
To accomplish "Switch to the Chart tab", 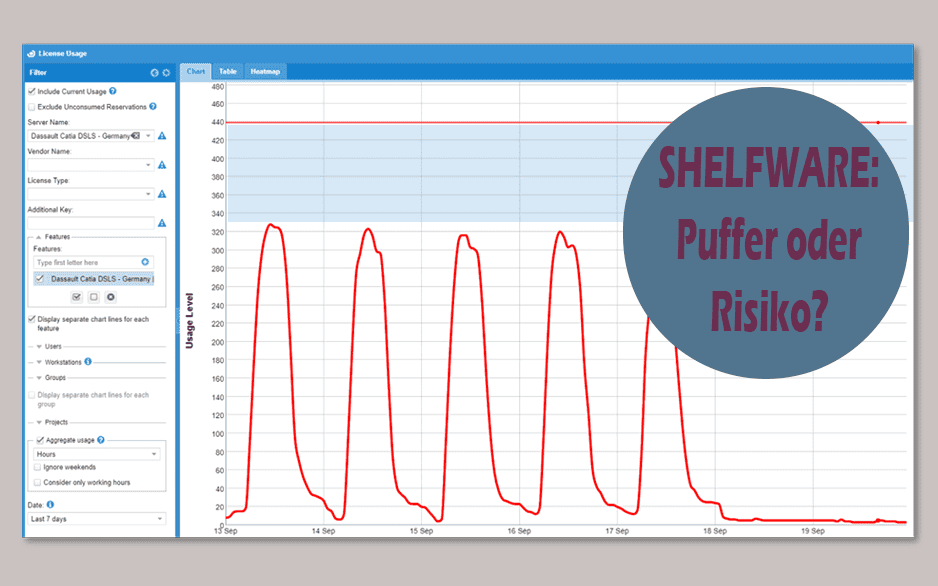I will click(196, 72).
